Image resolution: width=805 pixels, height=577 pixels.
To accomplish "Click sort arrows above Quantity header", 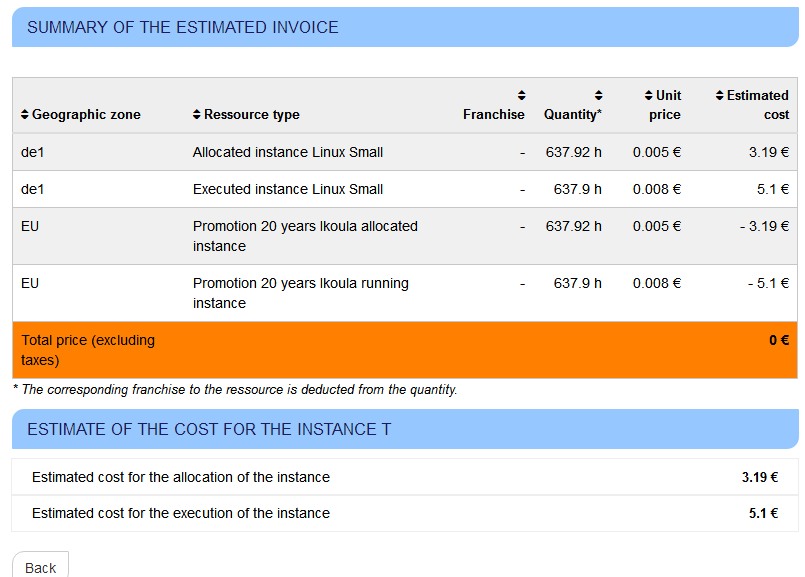I will (x=598, y=96).
